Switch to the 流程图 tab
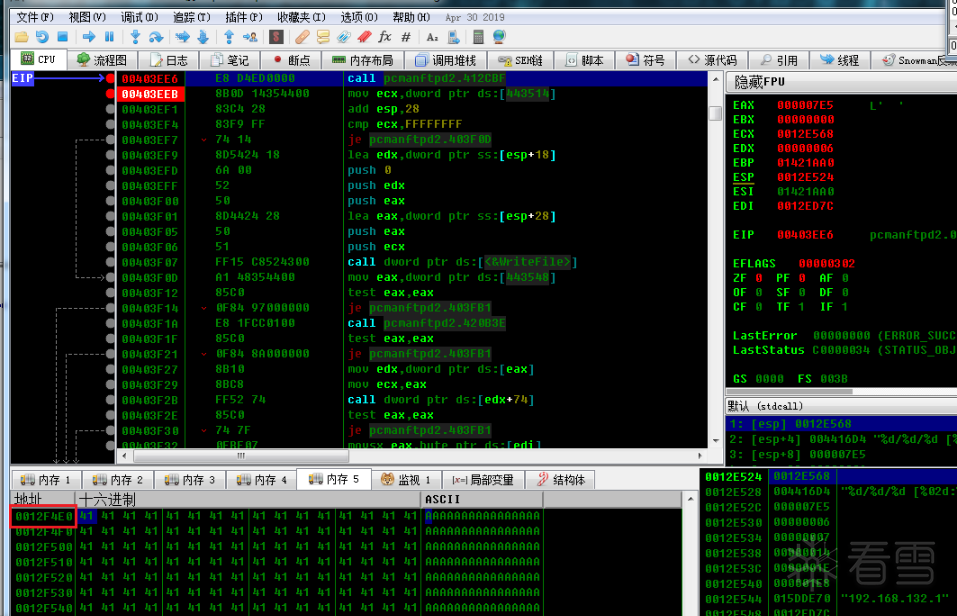 coord(103,60)
